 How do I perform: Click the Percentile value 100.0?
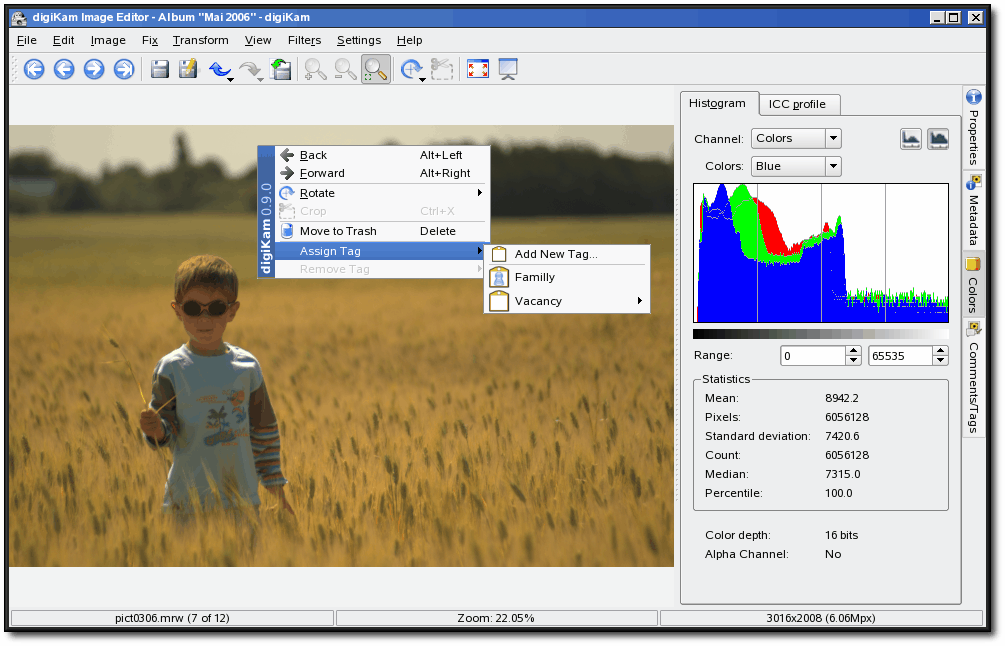[x=839, y=493]
